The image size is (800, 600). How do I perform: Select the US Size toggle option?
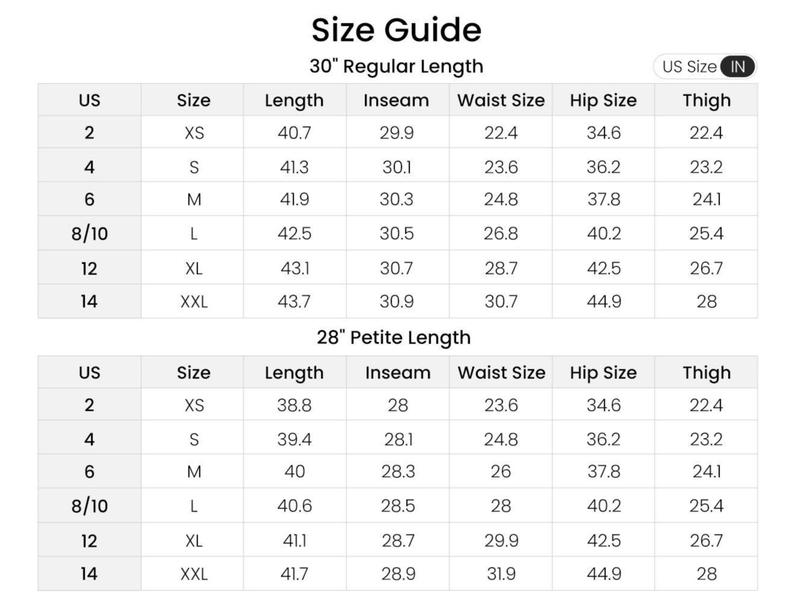click(x=688, y=67)
